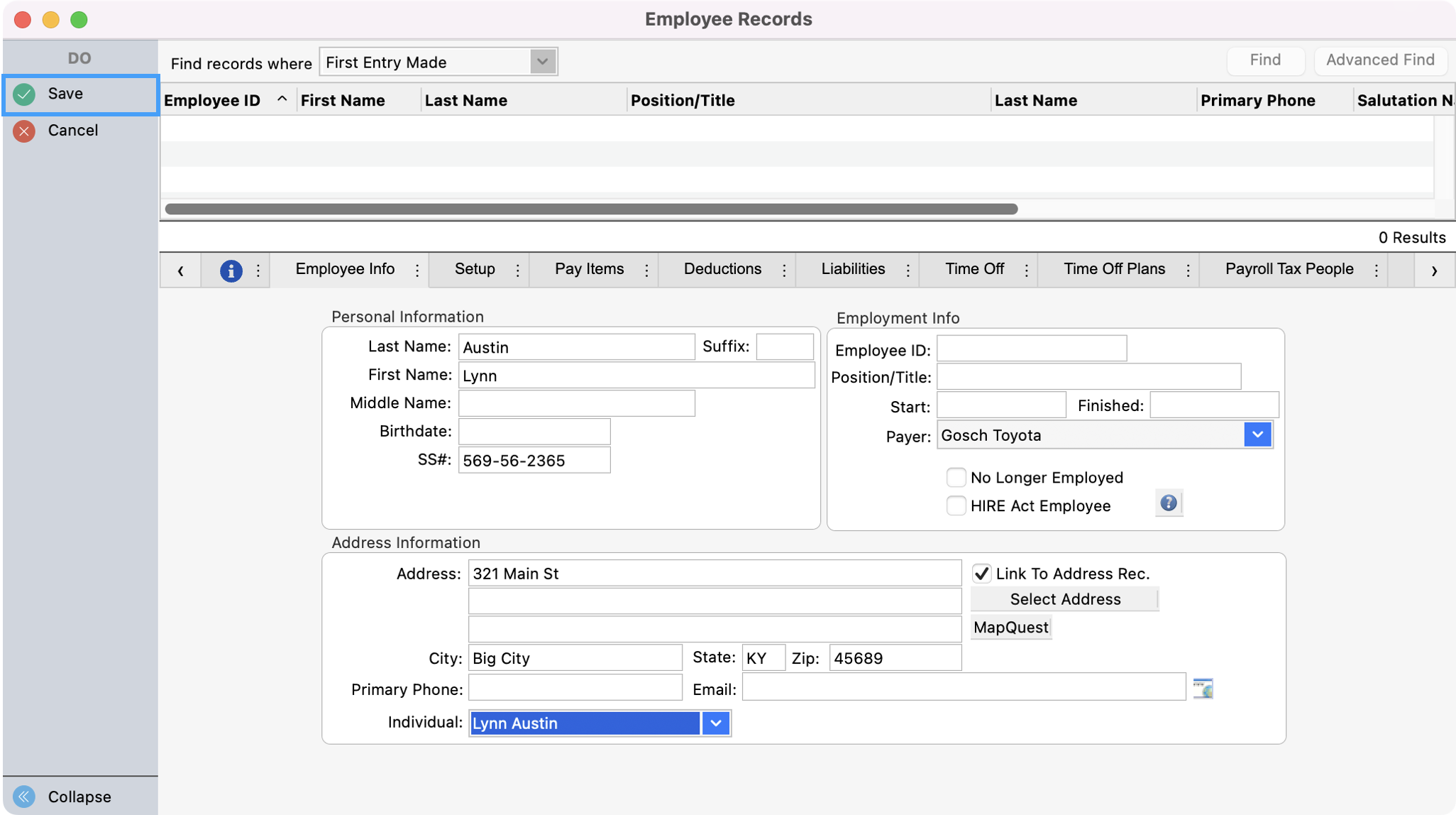The image size is (1456, 815).
Task: Open the Employee Info tab options dots
Action: pyautogui.click(x=417, y=270)
